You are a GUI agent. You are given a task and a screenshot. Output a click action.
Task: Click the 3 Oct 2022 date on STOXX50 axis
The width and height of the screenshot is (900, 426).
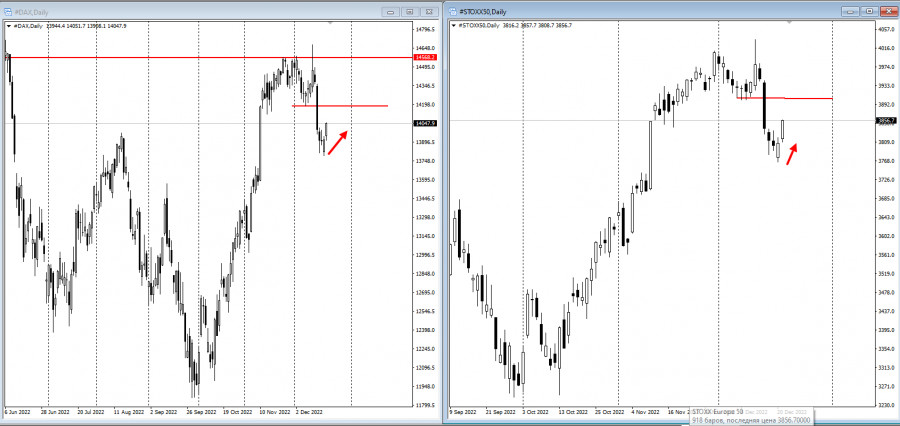click(536, 412)
